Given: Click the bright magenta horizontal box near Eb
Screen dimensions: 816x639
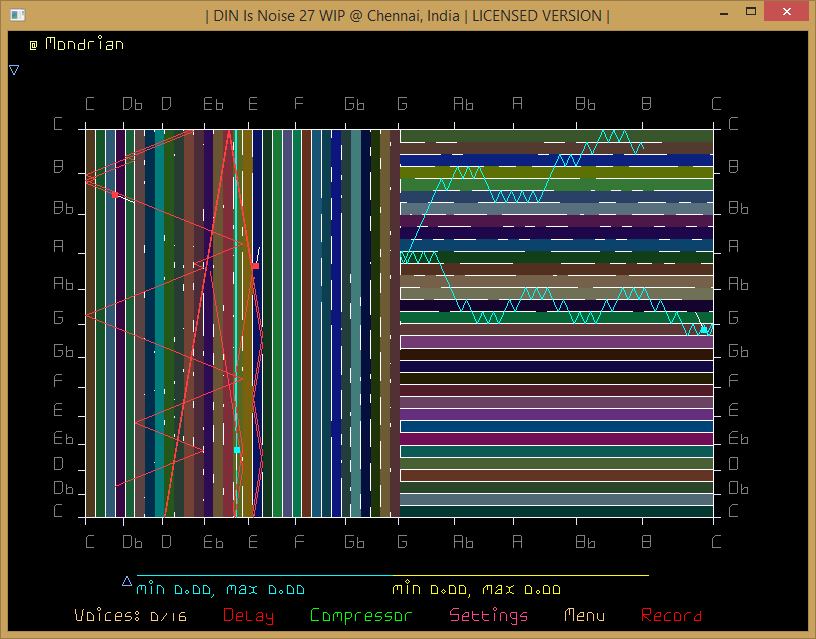Looking at the screenshot, I should pos(556,438).
